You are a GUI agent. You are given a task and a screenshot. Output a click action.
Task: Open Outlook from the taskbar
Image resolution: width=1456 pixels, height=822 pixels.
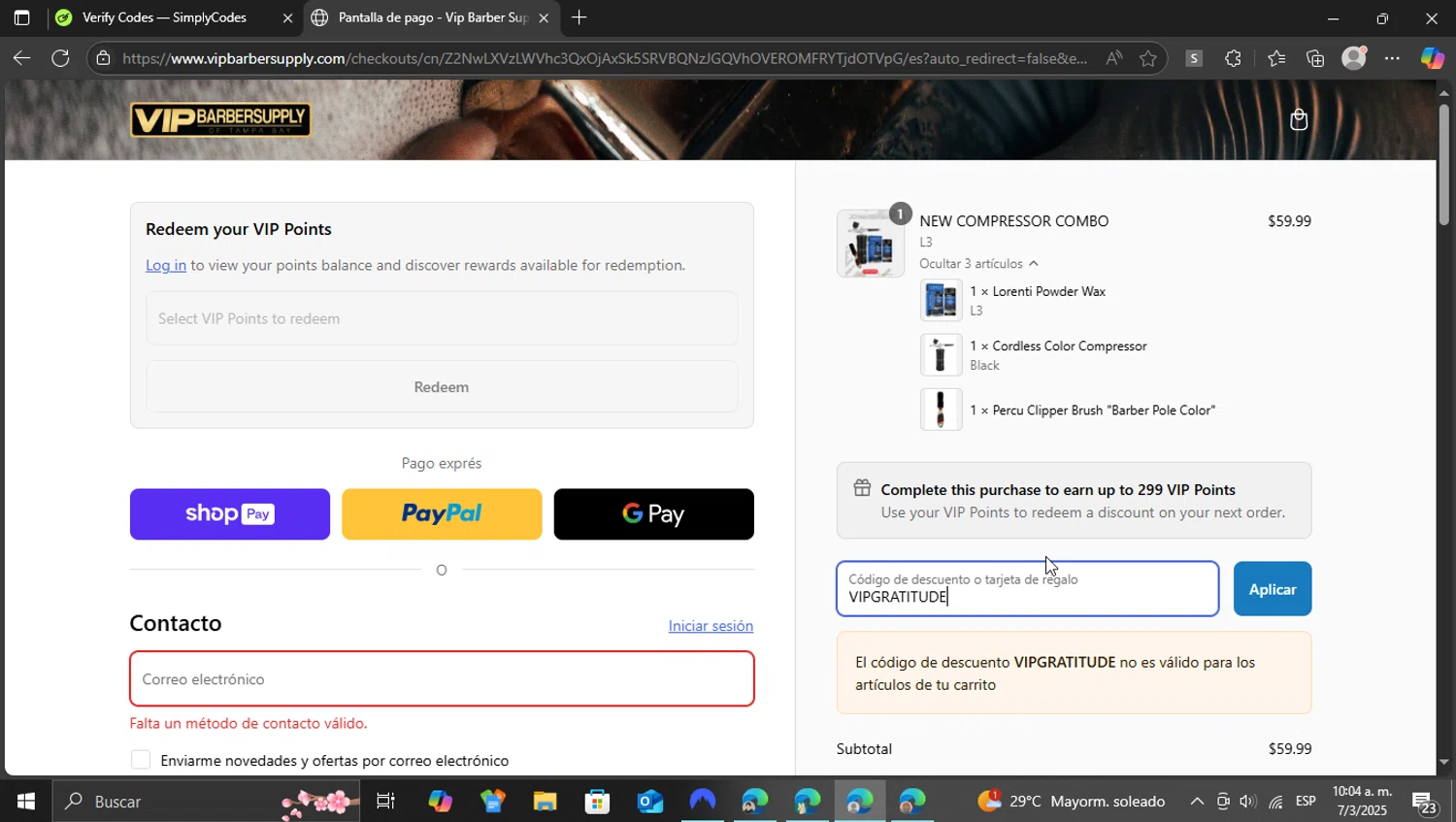click(x=649, y=802)
